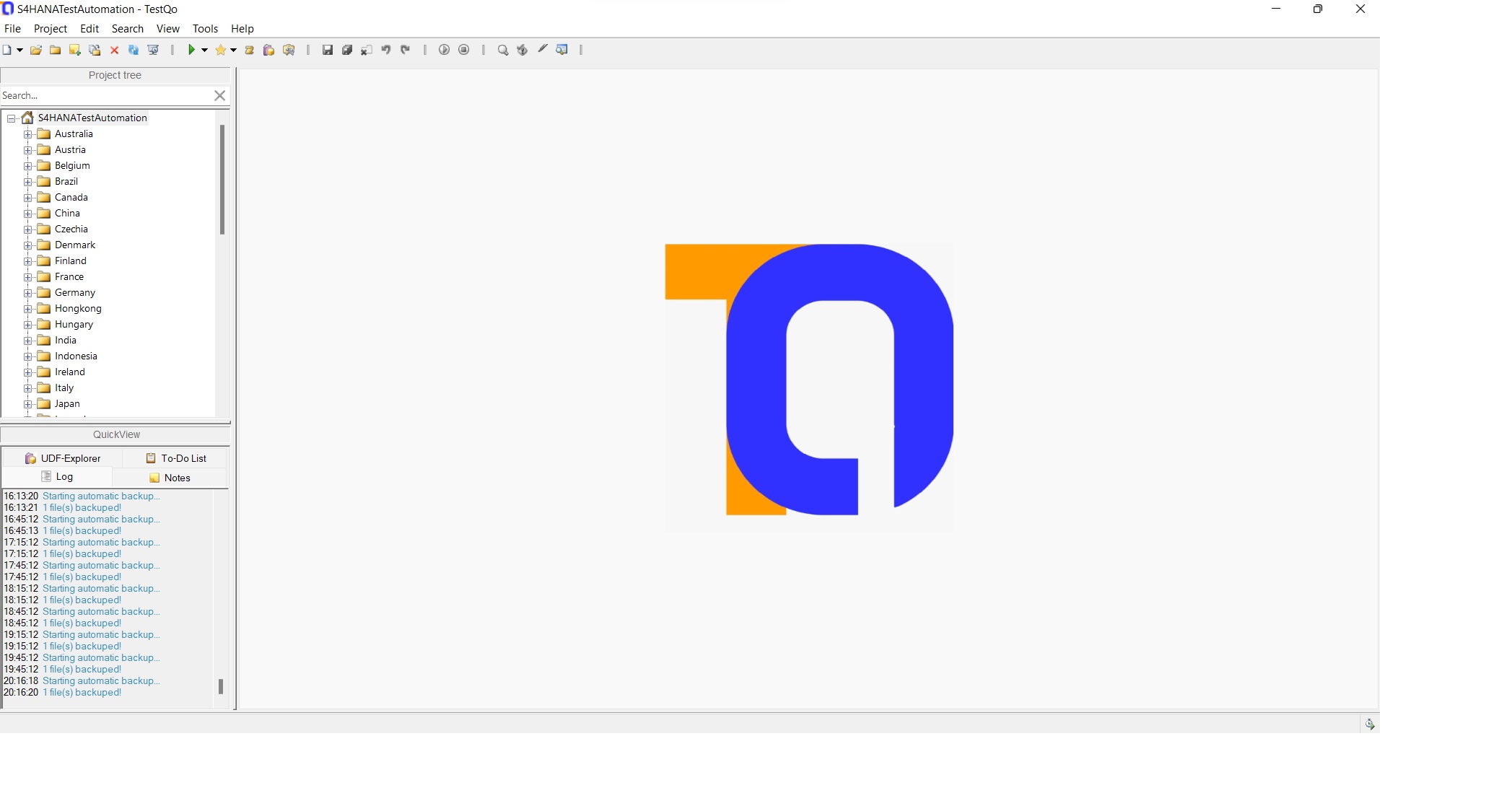Screen dimensions: 1512x806
Task: Open the dropdown arrow beside New file
Action: [x=19, y=50]
